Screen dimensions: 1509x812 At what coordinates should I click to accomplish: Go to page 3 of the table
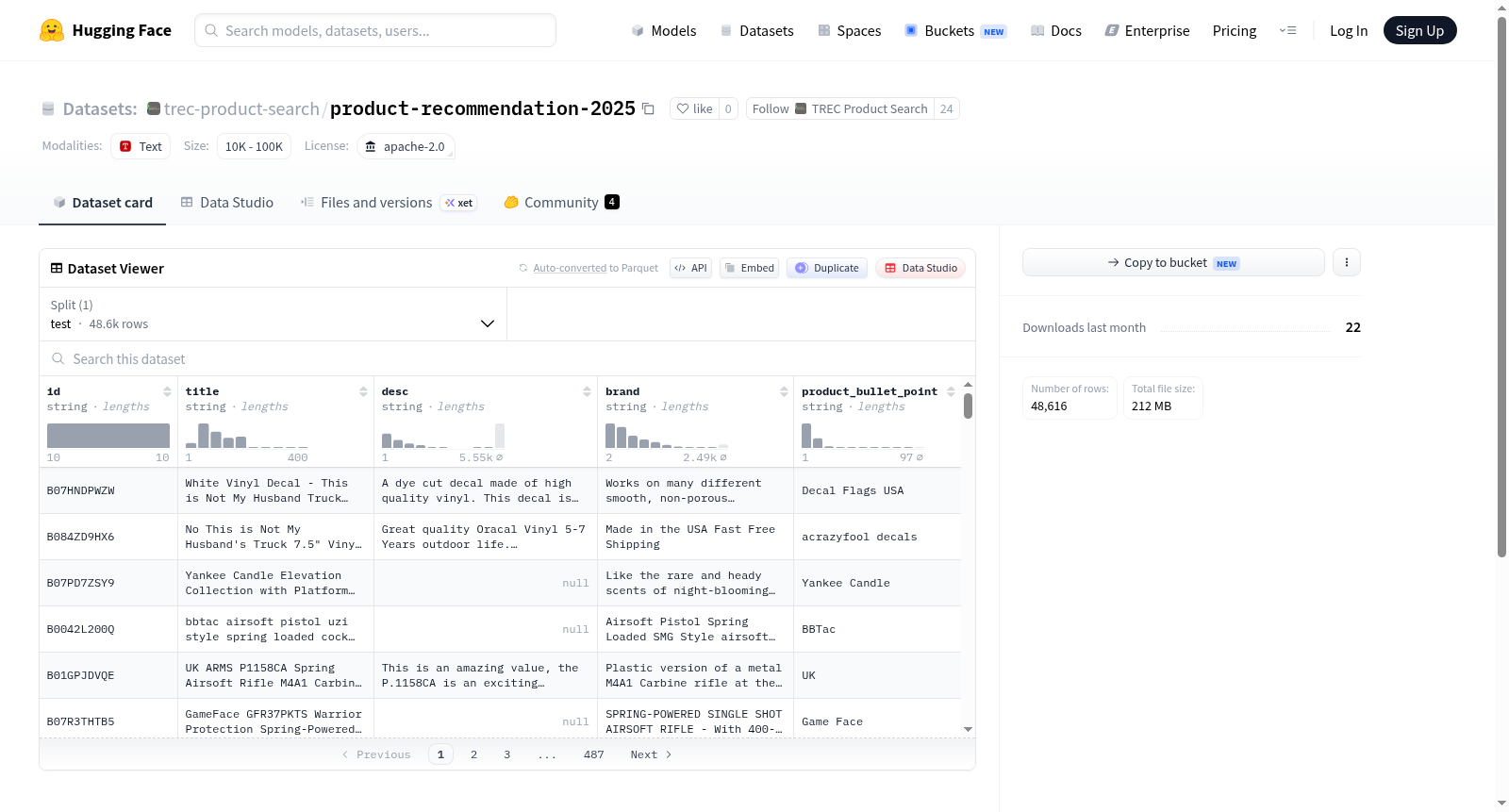[507, 754]
